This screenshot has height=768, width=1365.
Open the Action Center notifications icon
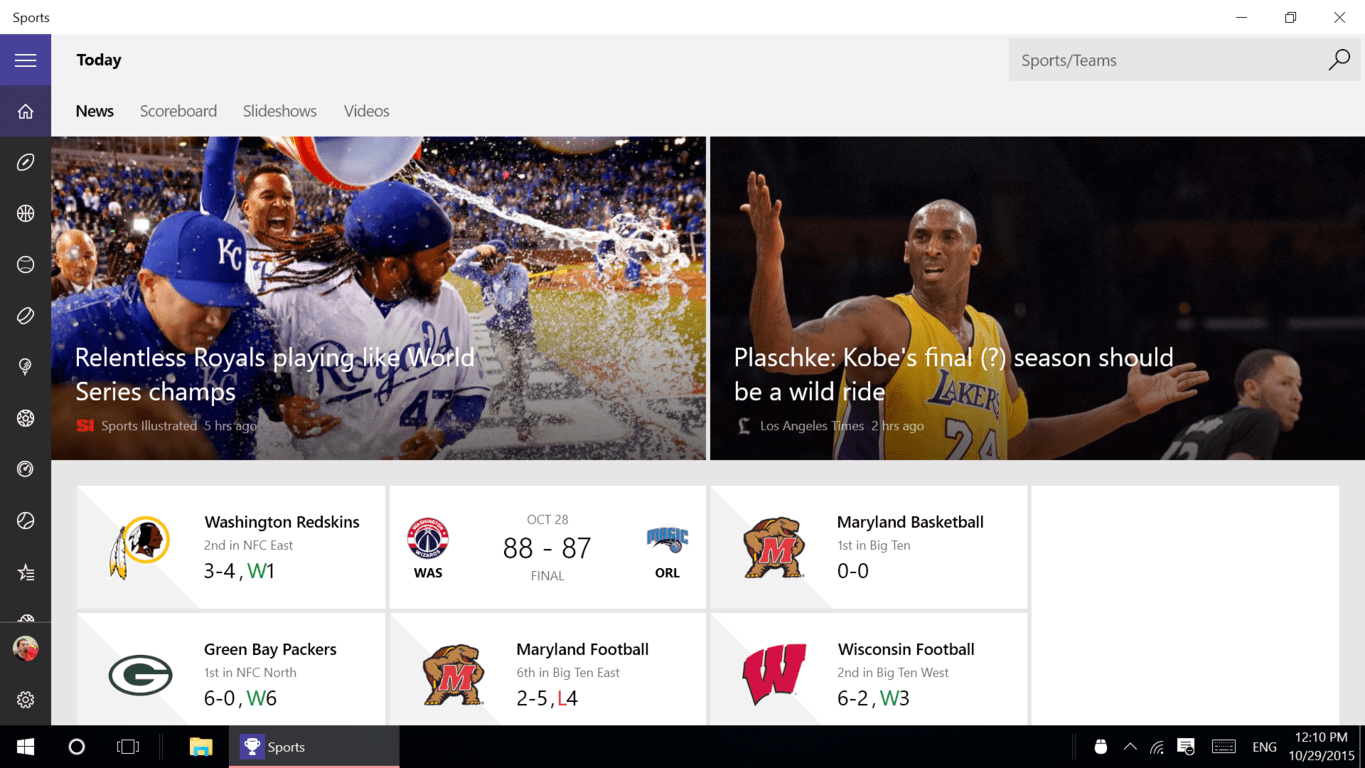tap(1186, 747)
